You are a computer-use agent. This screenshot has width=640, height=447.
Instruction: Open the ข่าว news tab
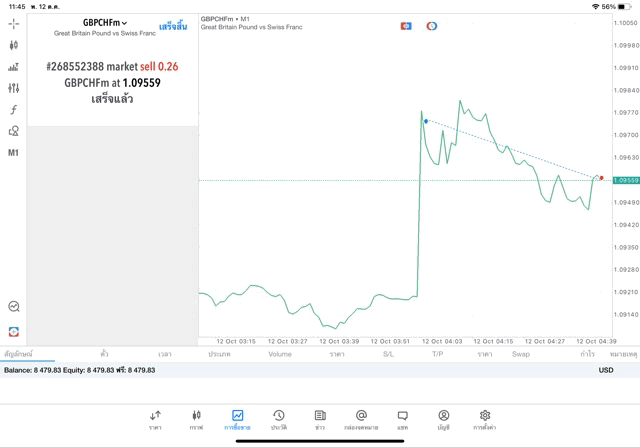tap(320, 420)
